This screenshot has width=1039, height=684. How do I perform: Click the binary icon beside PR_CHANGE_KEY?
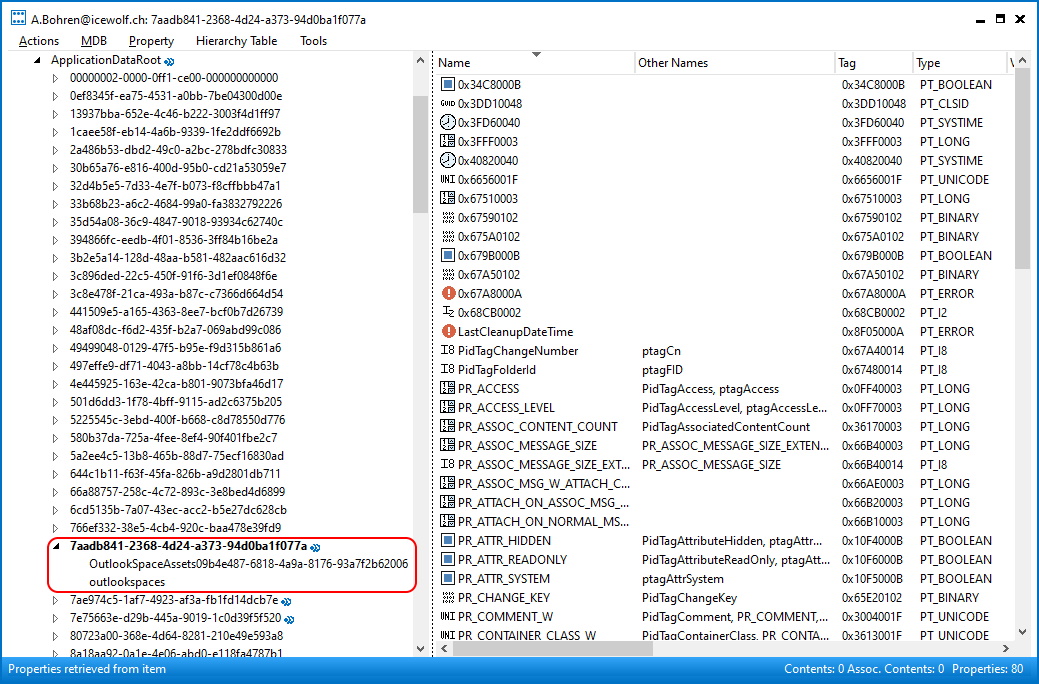[448, 597]
